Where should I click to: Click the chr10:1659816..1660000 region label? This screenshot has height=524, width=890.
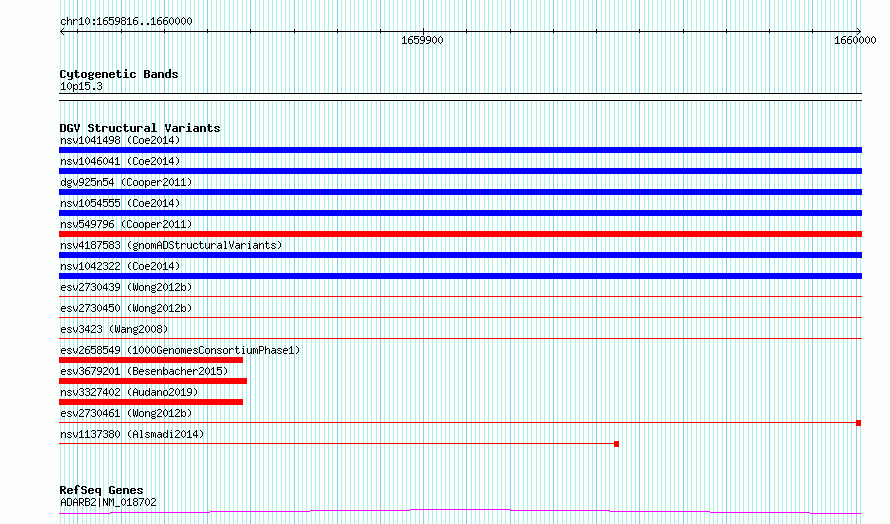[126, 21]
